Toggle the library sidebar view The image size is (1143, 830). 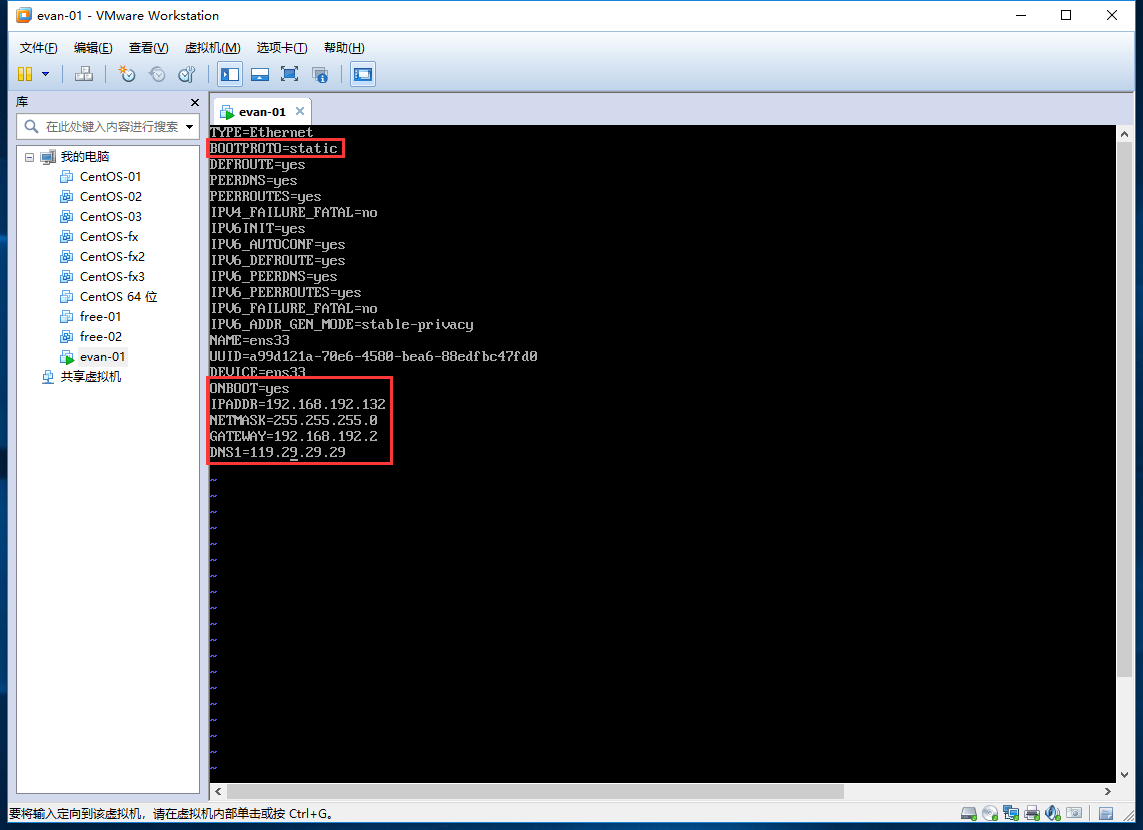click(x=230, y=74)
